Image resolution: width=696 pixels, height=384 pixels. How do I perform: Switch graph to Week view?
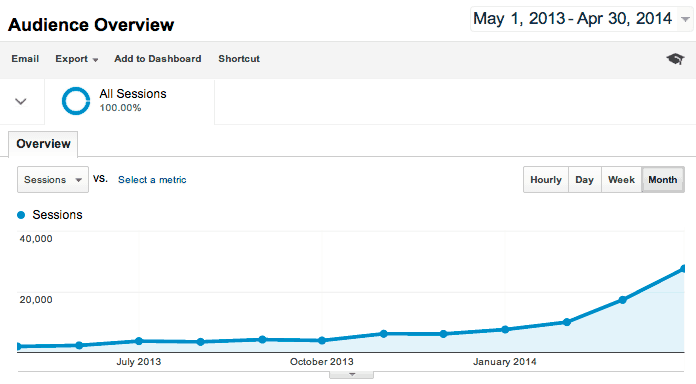pyautogui.click(x=621, y=180)
